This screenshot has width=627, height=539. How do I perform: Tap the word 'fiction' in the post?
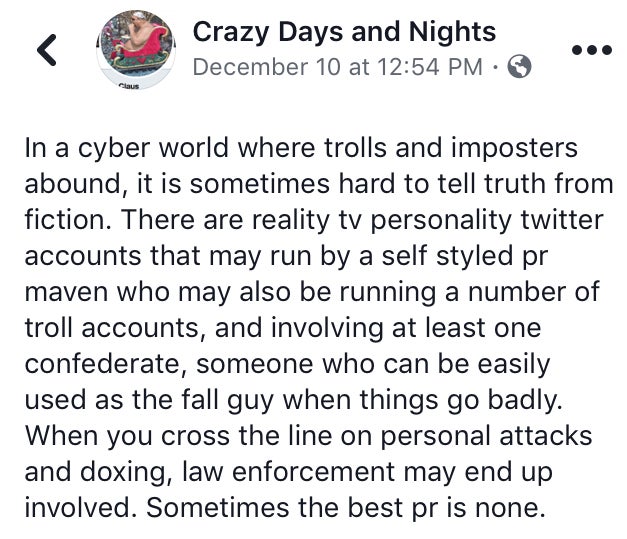click(x=67, y=220)
